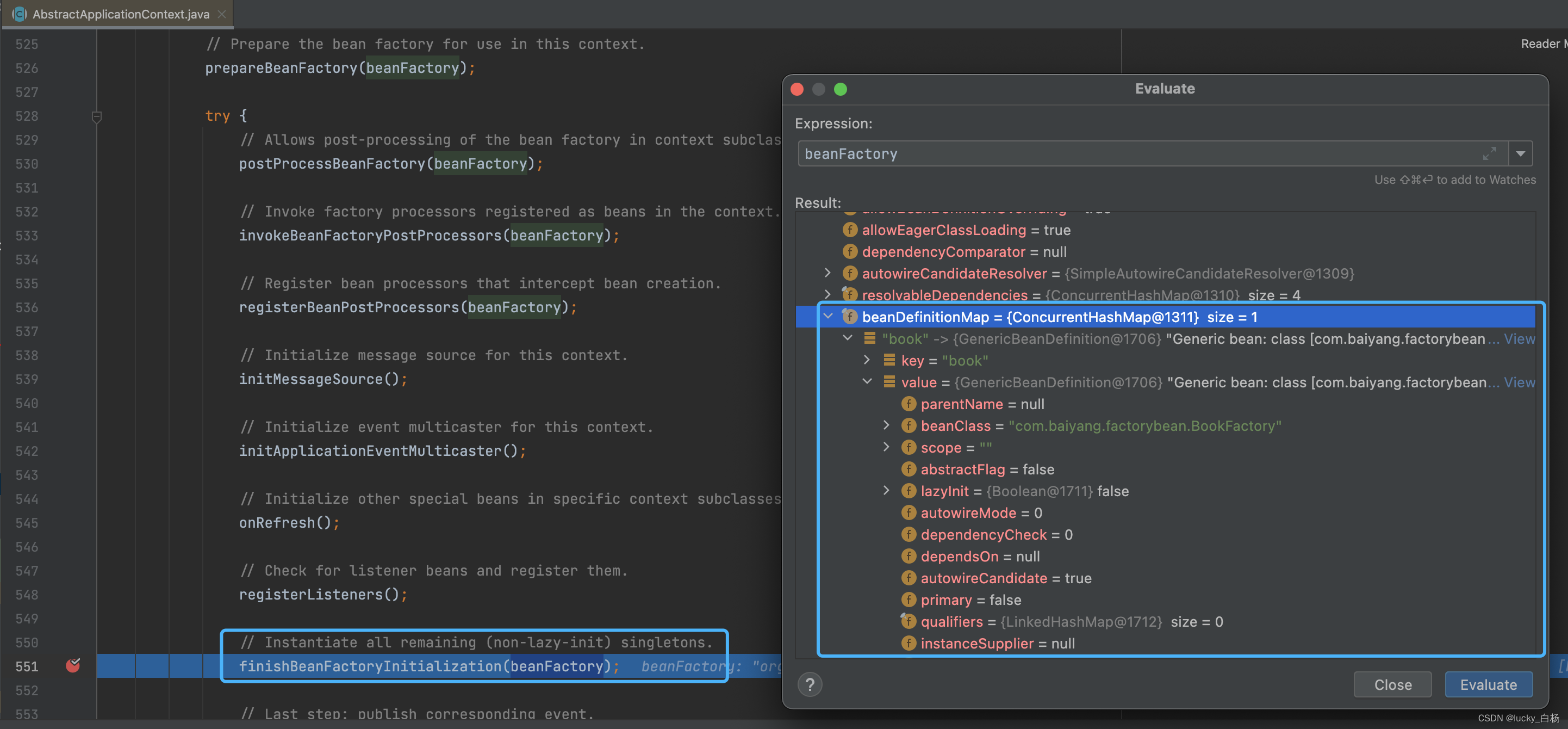Viewport: 1568px width, 729px height.
Task: Expand the lazyInit Boolean node
Action: click(886, 490)
